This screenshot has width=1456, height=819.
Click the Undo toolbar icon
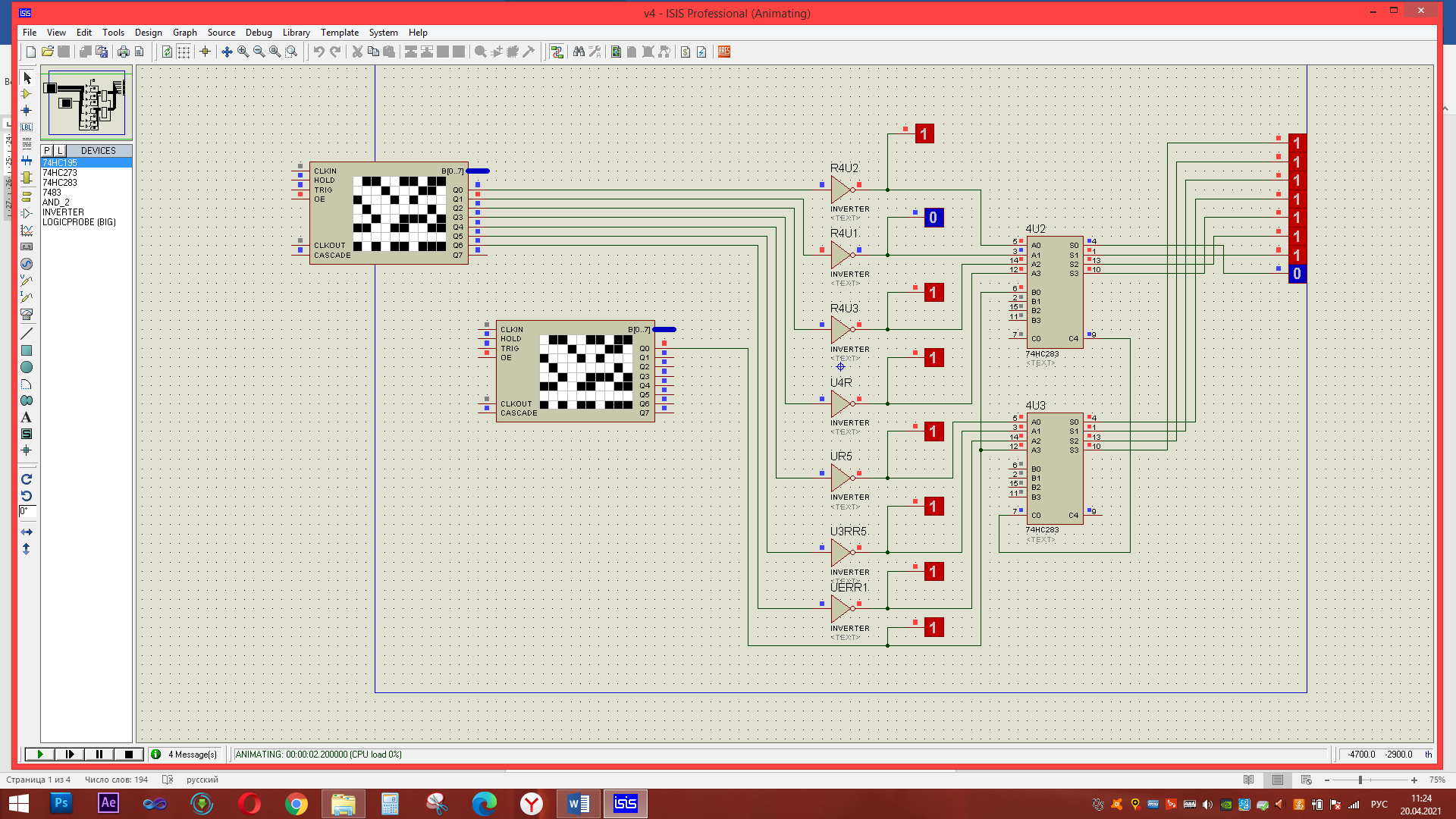pos(318,52)
